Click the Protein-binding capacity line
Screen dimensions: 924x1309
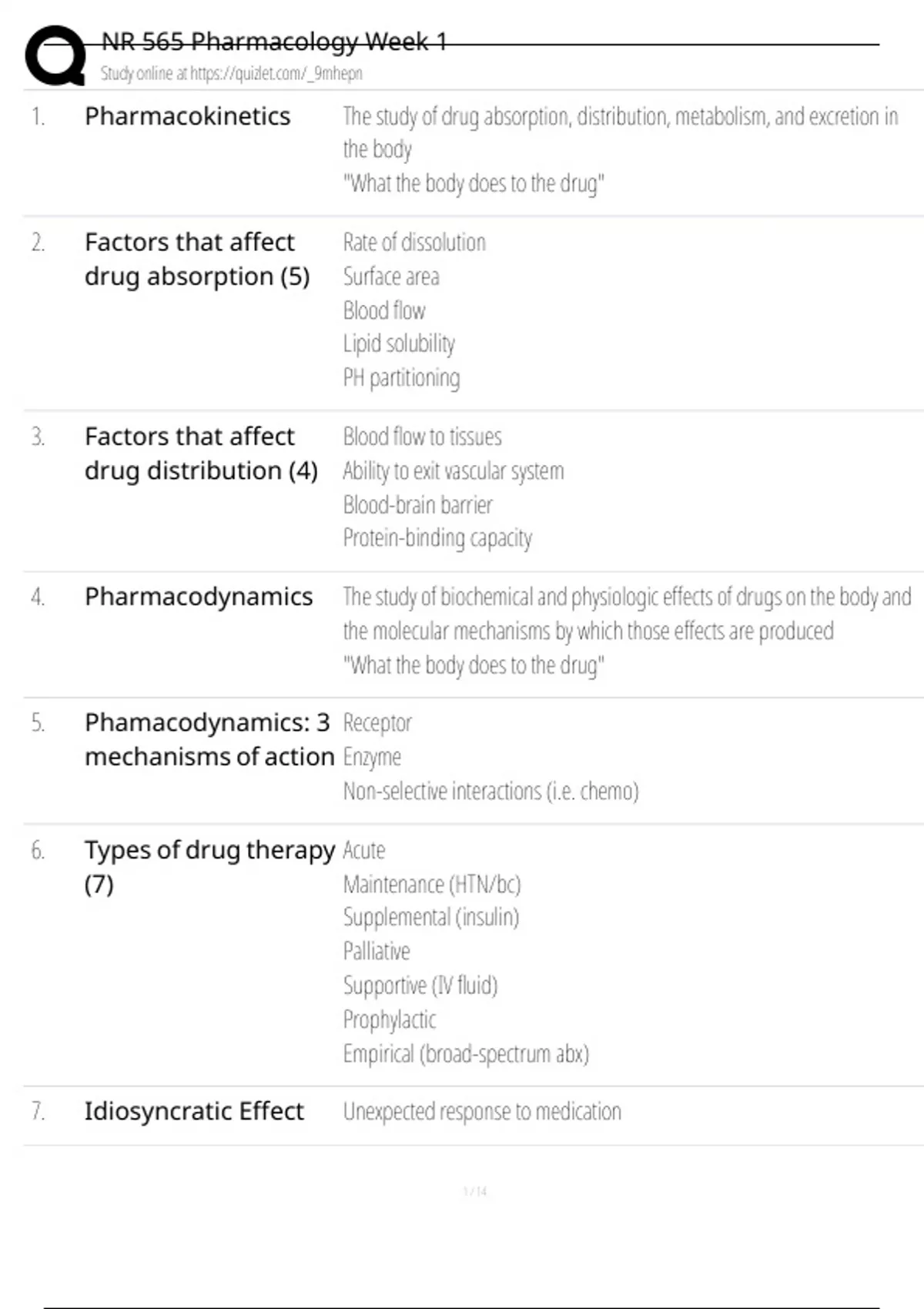coord(437,538)
